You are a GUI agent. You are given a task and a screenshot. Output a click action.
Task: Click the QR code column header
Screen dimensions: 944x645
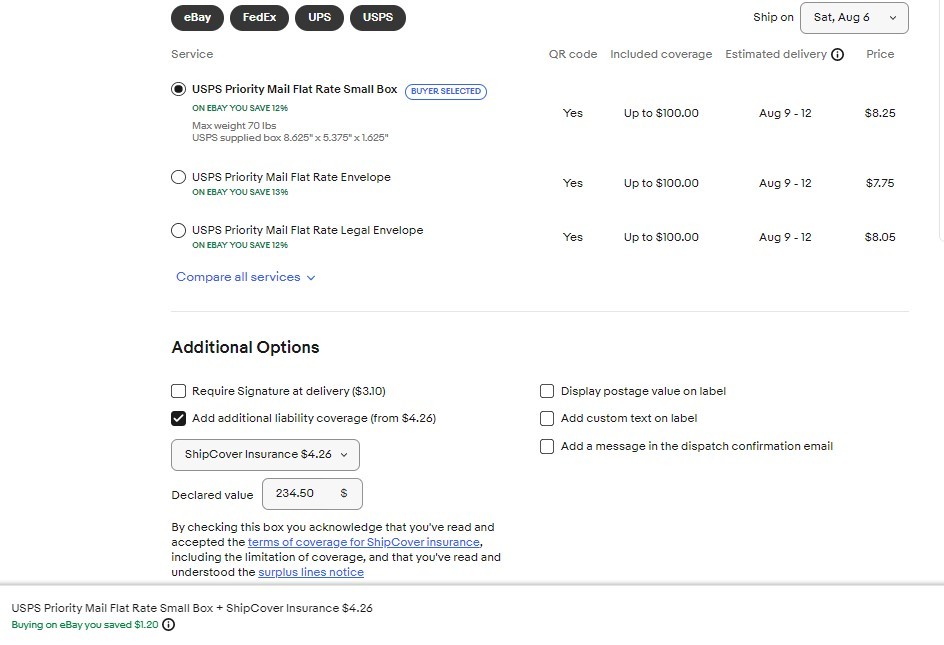pyautogui.click(x=573, y=54)
